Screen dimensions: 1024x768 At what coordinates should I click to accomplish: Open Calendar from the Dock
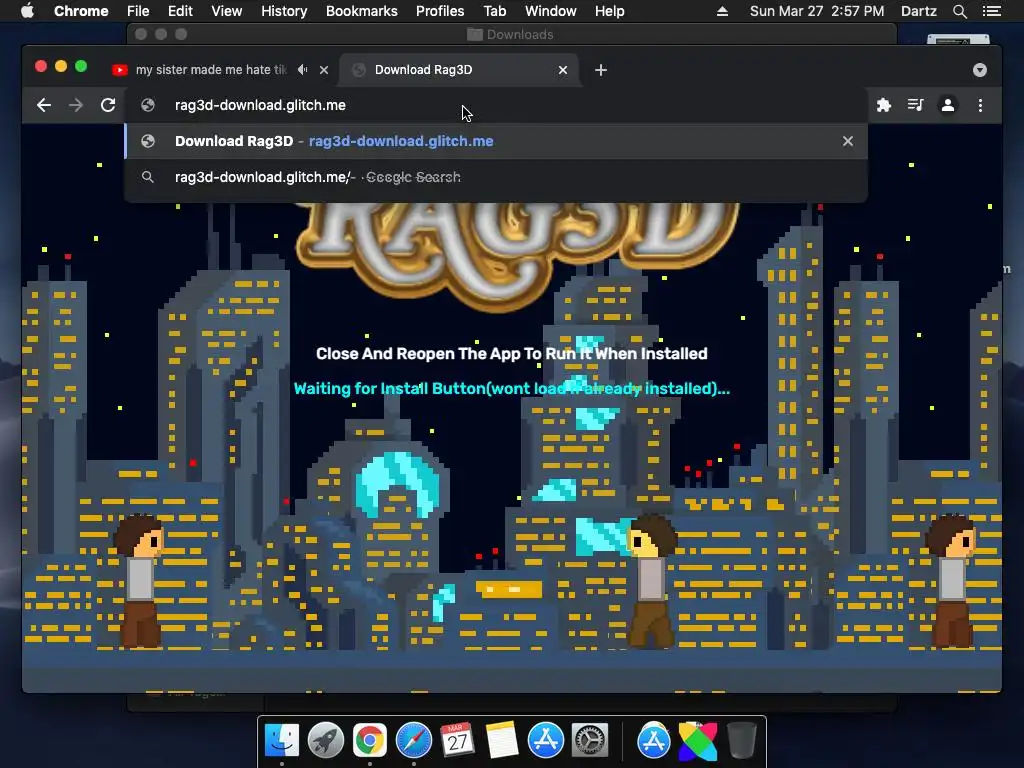click(457, 741)
